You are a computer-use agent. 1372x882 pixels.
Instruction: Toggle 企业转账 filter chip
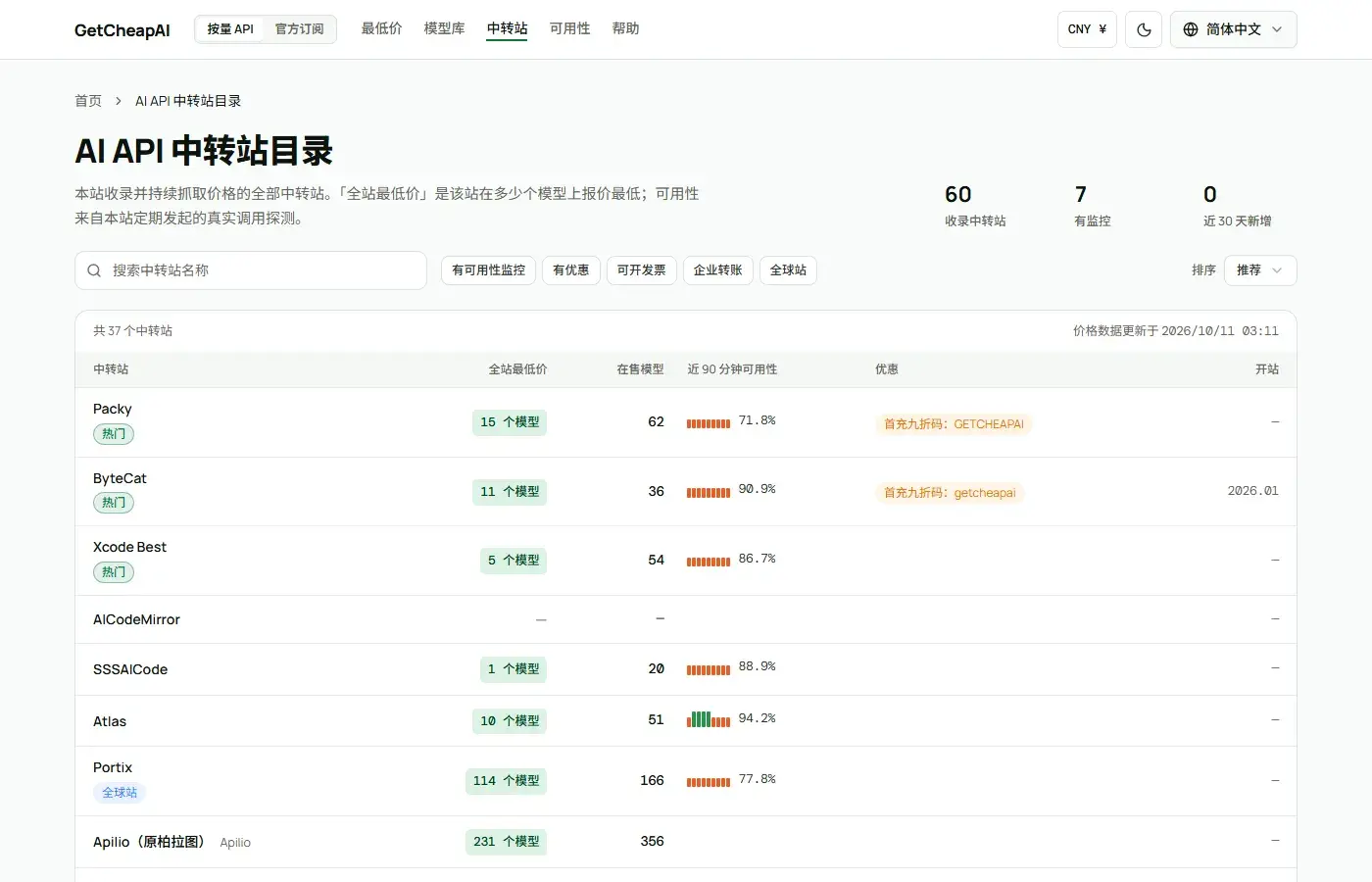tap(717, 270)
